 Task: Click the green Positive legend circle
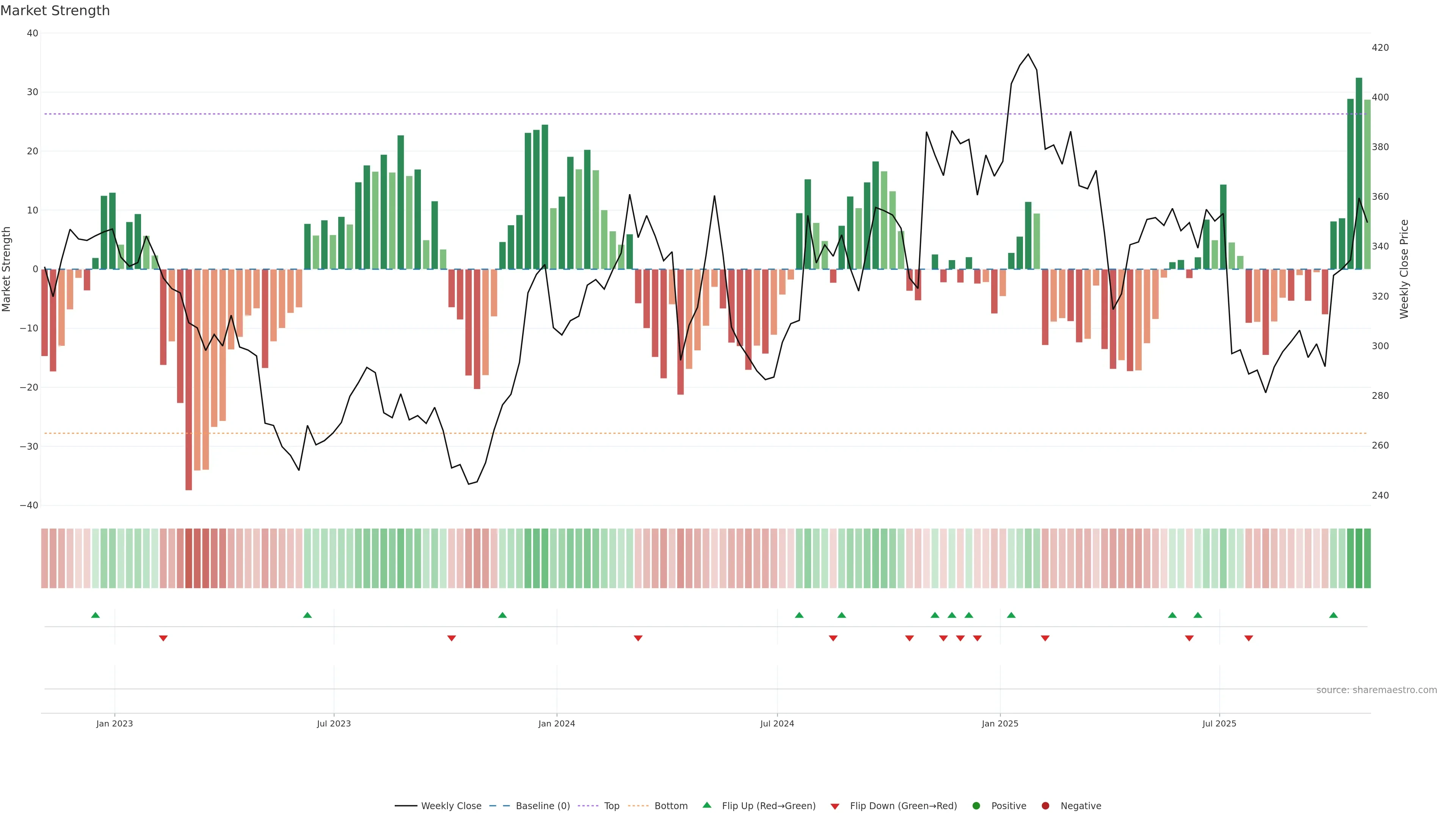976,806
